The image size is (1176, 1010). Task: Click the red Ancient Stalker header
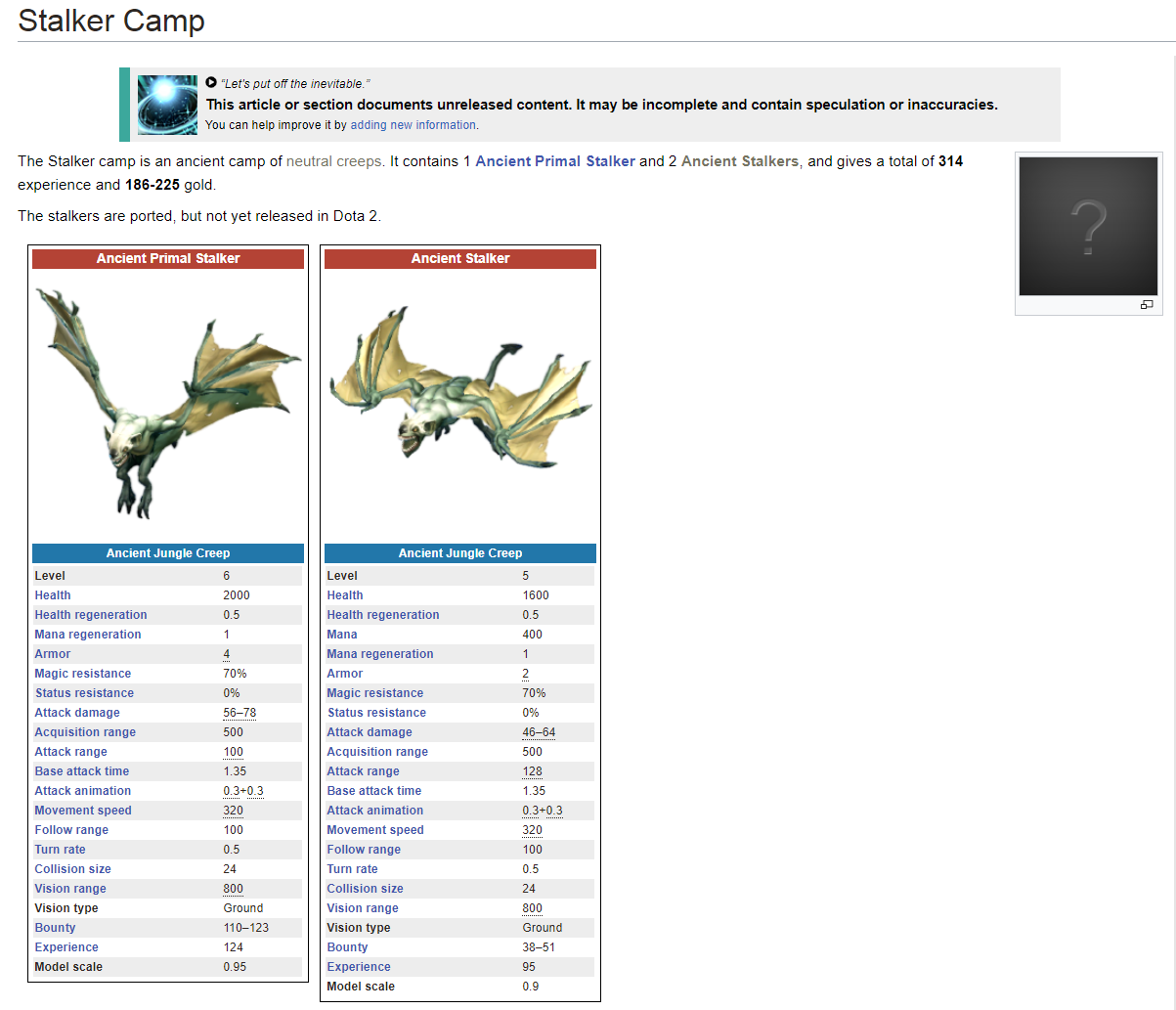460,258
